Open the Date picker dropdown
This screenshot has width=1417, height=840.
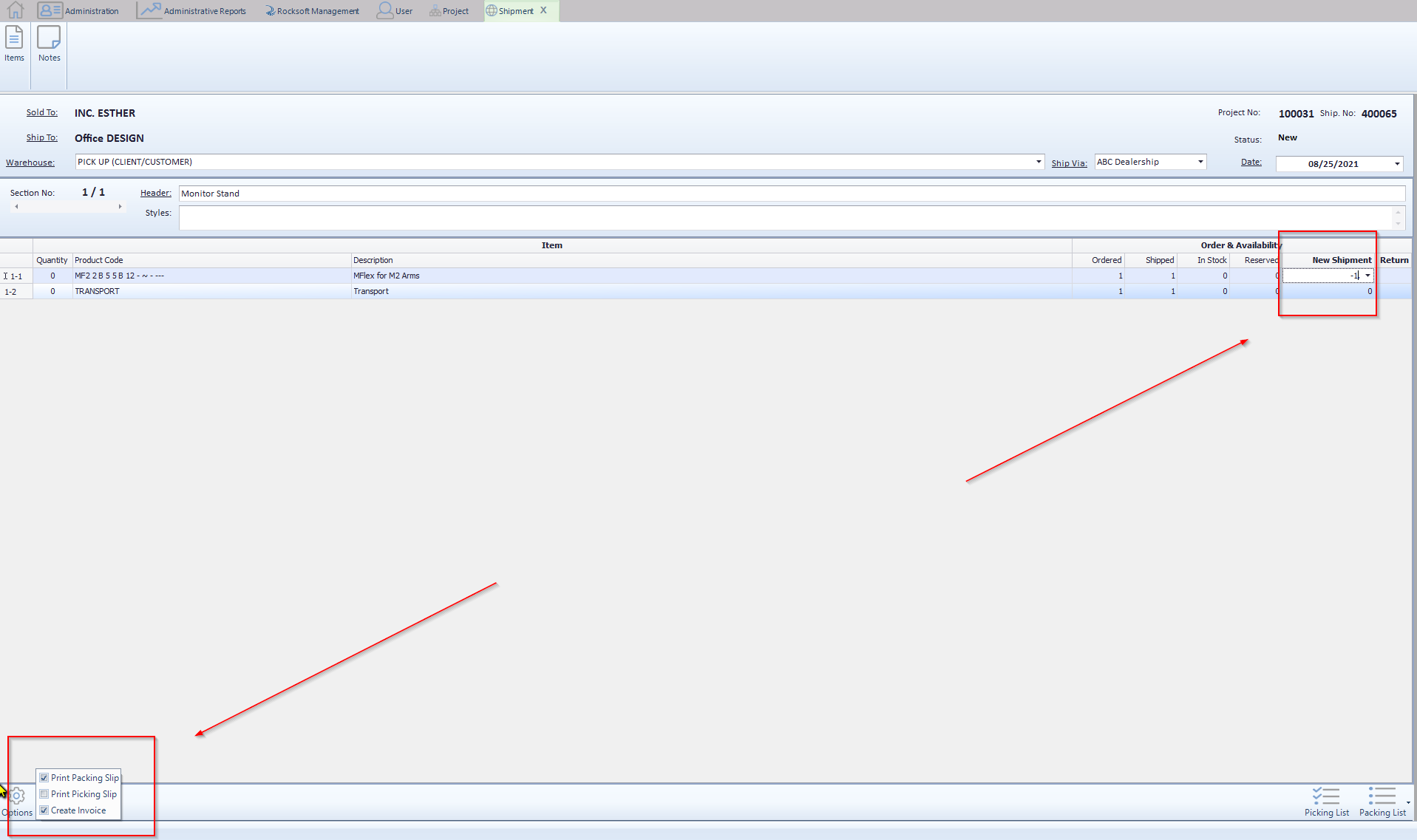1397,164
